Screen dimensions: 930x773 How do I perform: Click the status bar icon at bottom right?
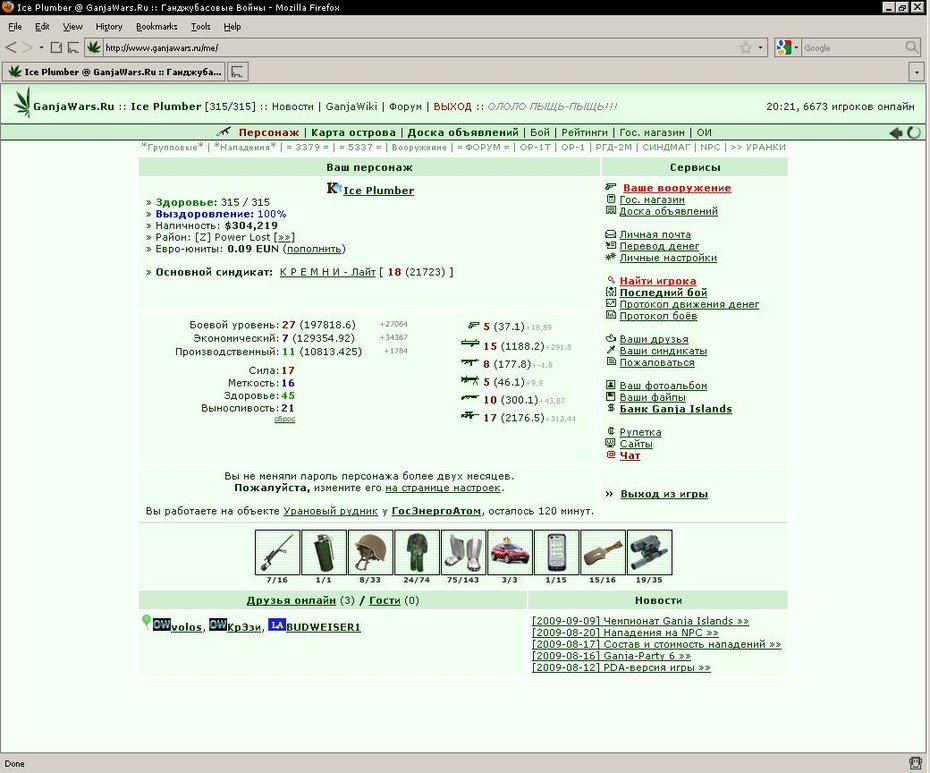pyautogui.click(x=915, y=763)
